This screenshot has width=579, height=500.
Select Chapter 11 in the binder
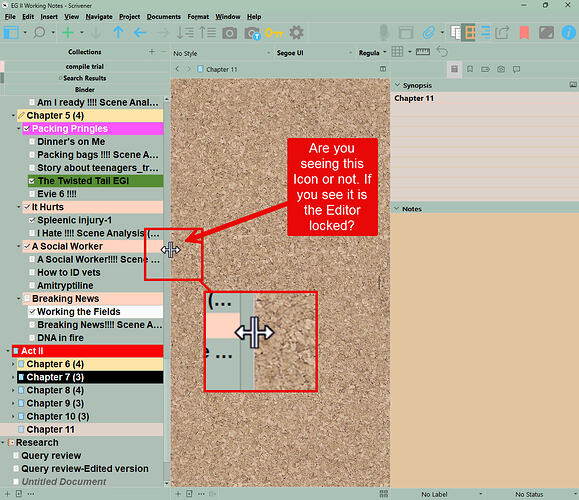point(82,429)
